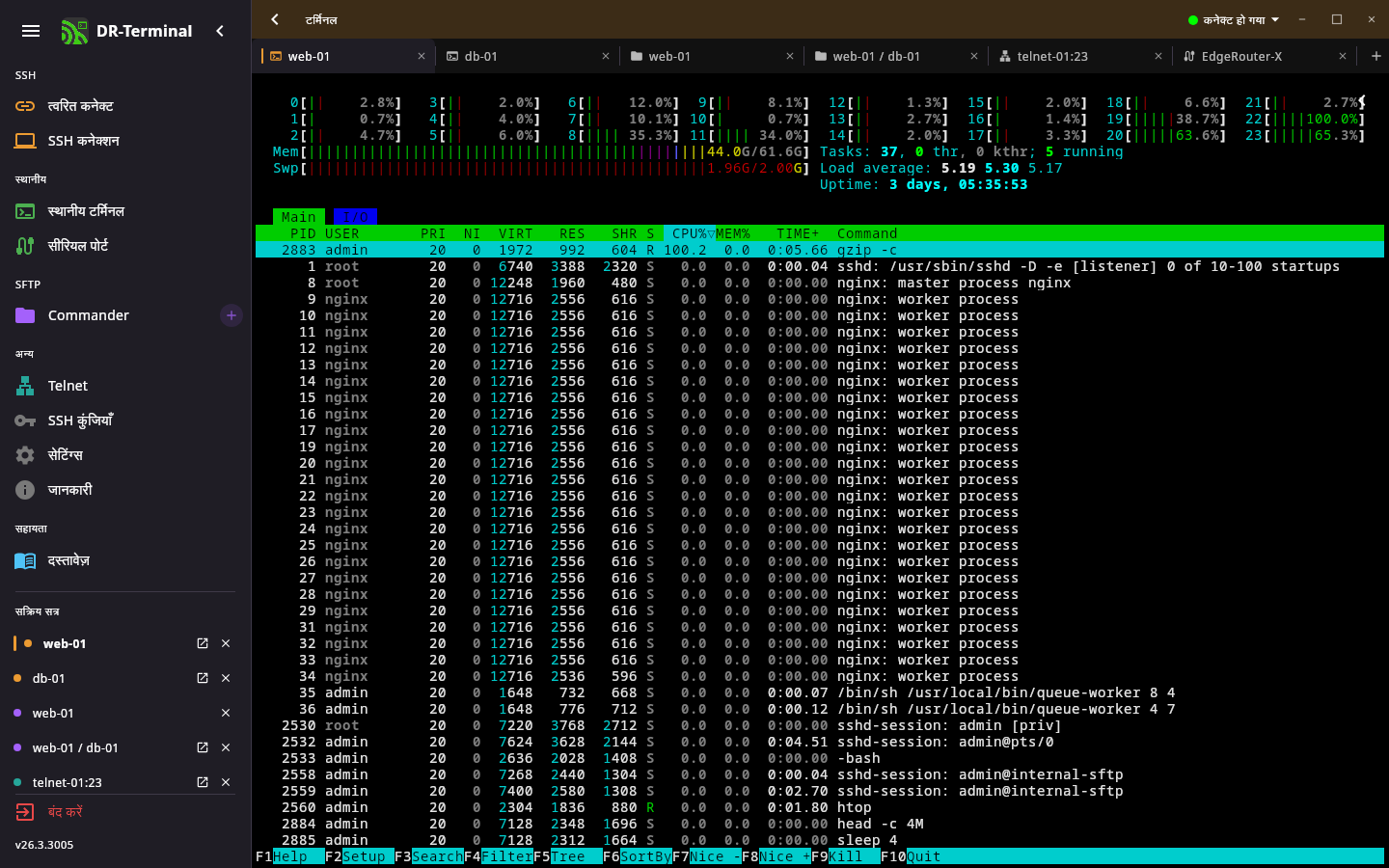Pop out first web-01 session window
This screenshot has width=1389, height=868.
point(203,643)
